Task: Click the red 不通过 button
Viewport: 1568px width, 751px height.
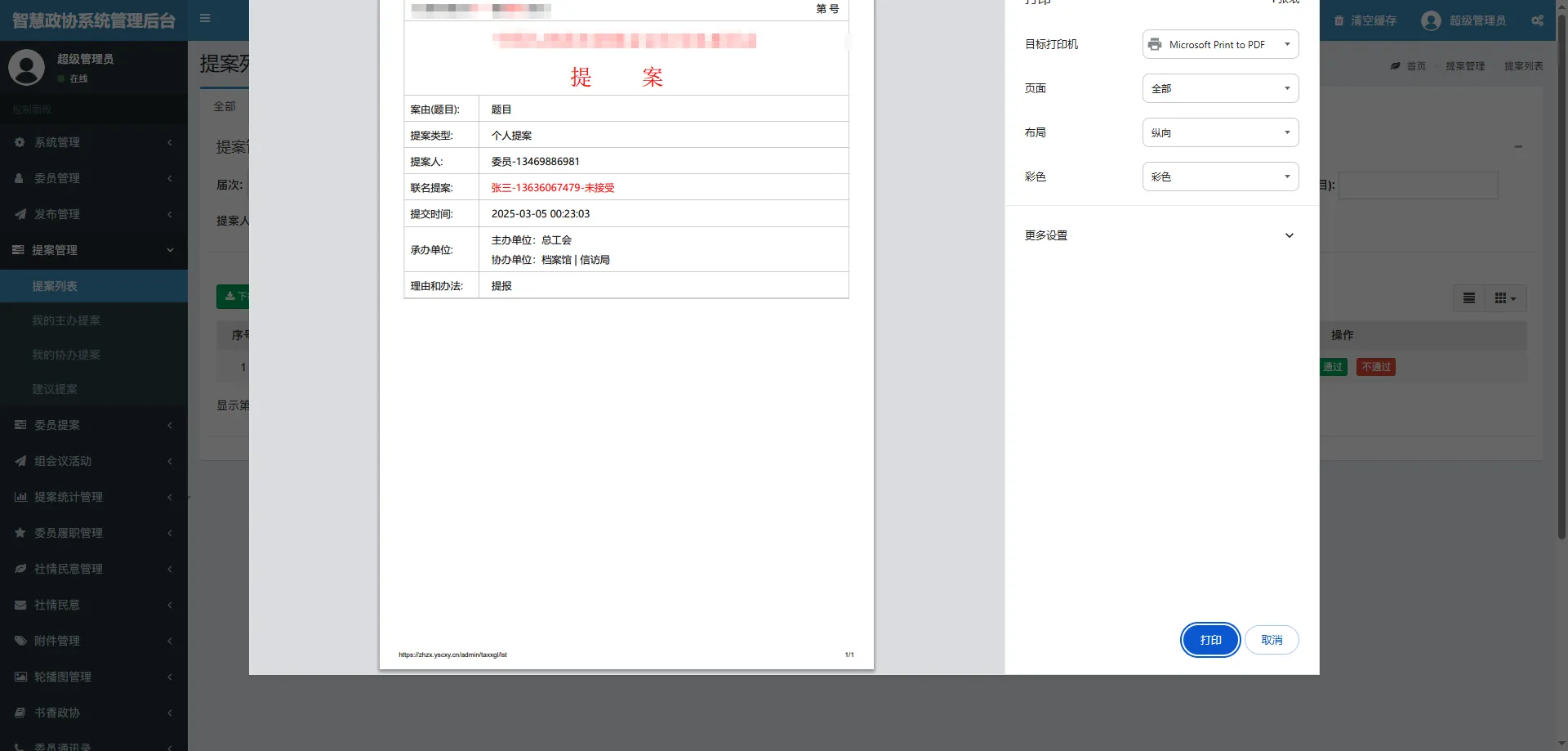Action: [1375, 367]
